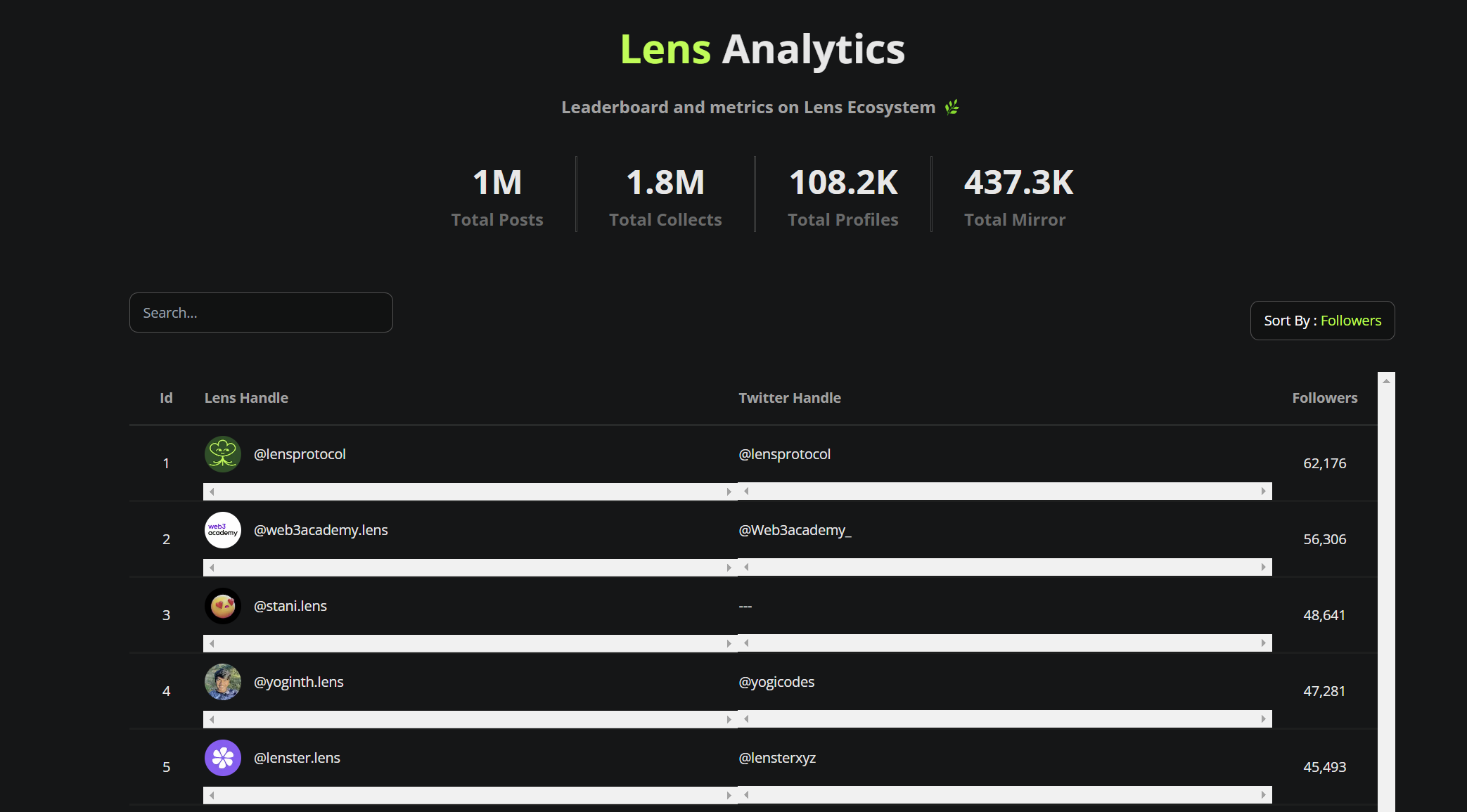The height and width of the screenshot is (812, 1467).
Task: Click the Lens Handle column header
Action: click(246, 398)
